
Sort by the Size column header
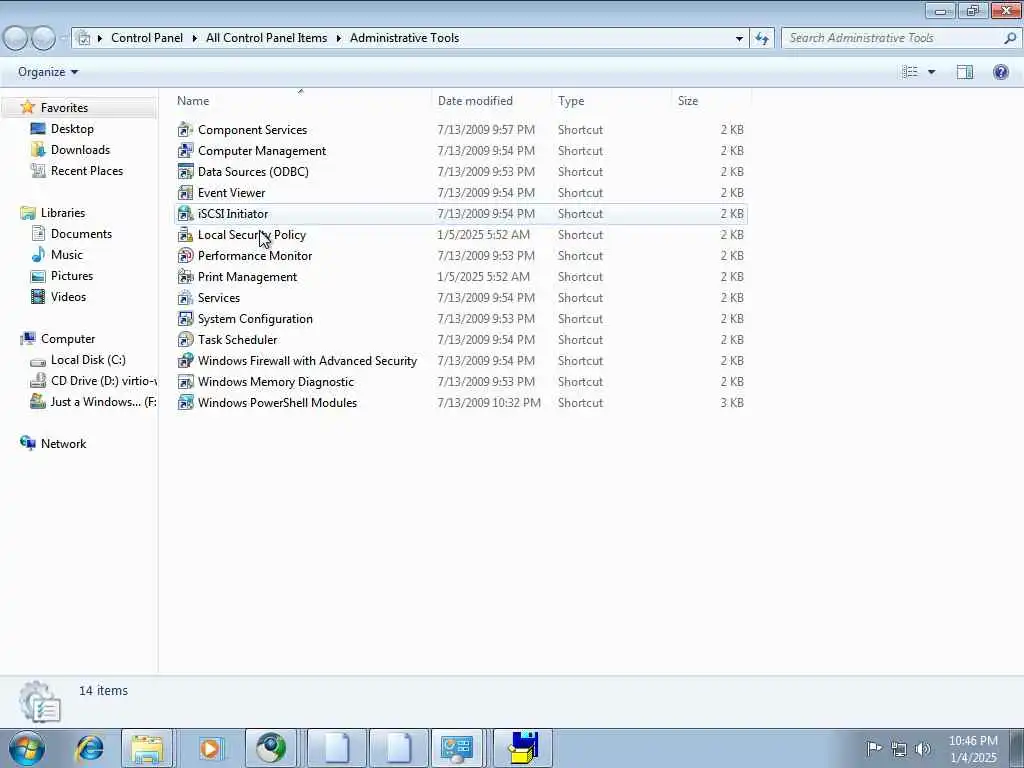point(711,101)
